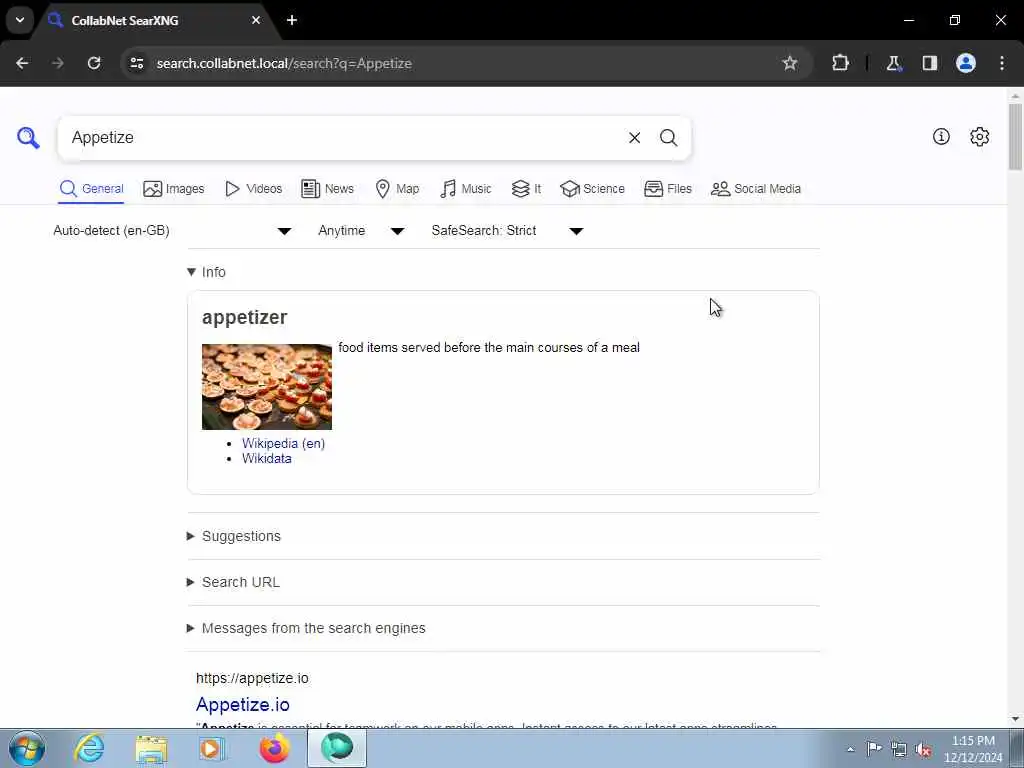1024x768 pixels.
Task: Open Windows Explorer folder in taskbar
Action: point(152,748)
